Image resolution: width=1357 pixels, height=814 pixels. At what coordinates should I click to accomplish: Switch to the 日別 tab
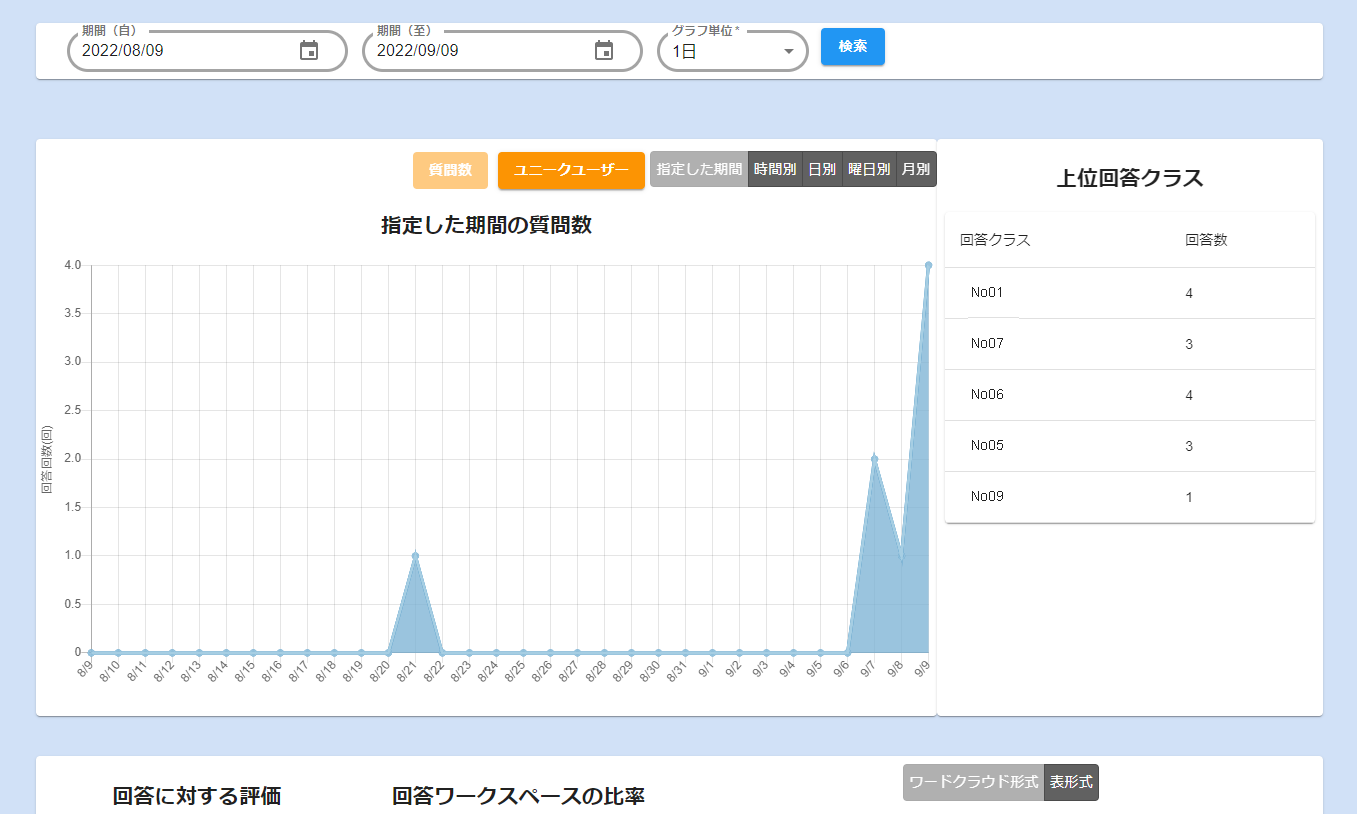pos(822,169)
